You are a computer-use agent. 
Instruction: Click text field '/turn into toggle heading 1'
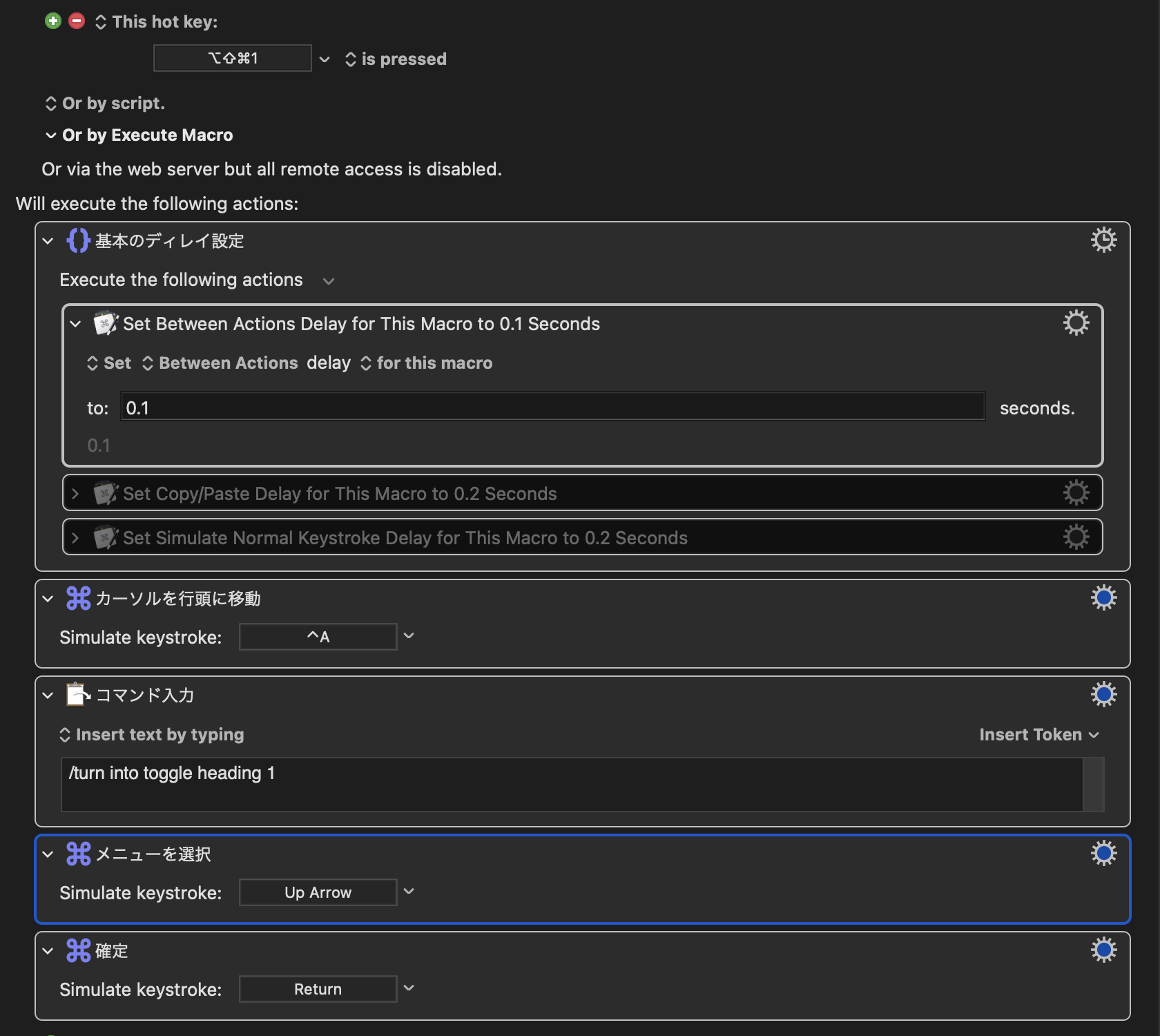point(572,785)
